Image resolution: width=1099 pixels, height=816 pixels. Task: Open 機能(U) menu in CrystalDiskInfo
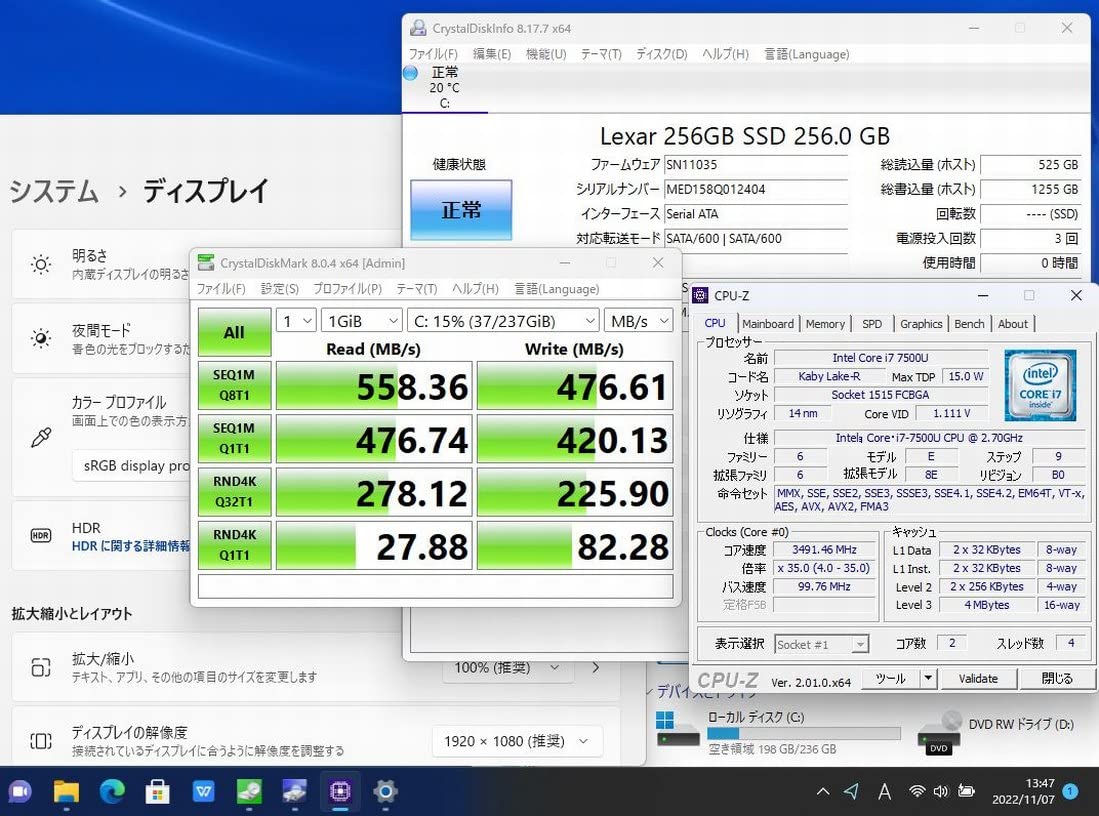(546, 54)
